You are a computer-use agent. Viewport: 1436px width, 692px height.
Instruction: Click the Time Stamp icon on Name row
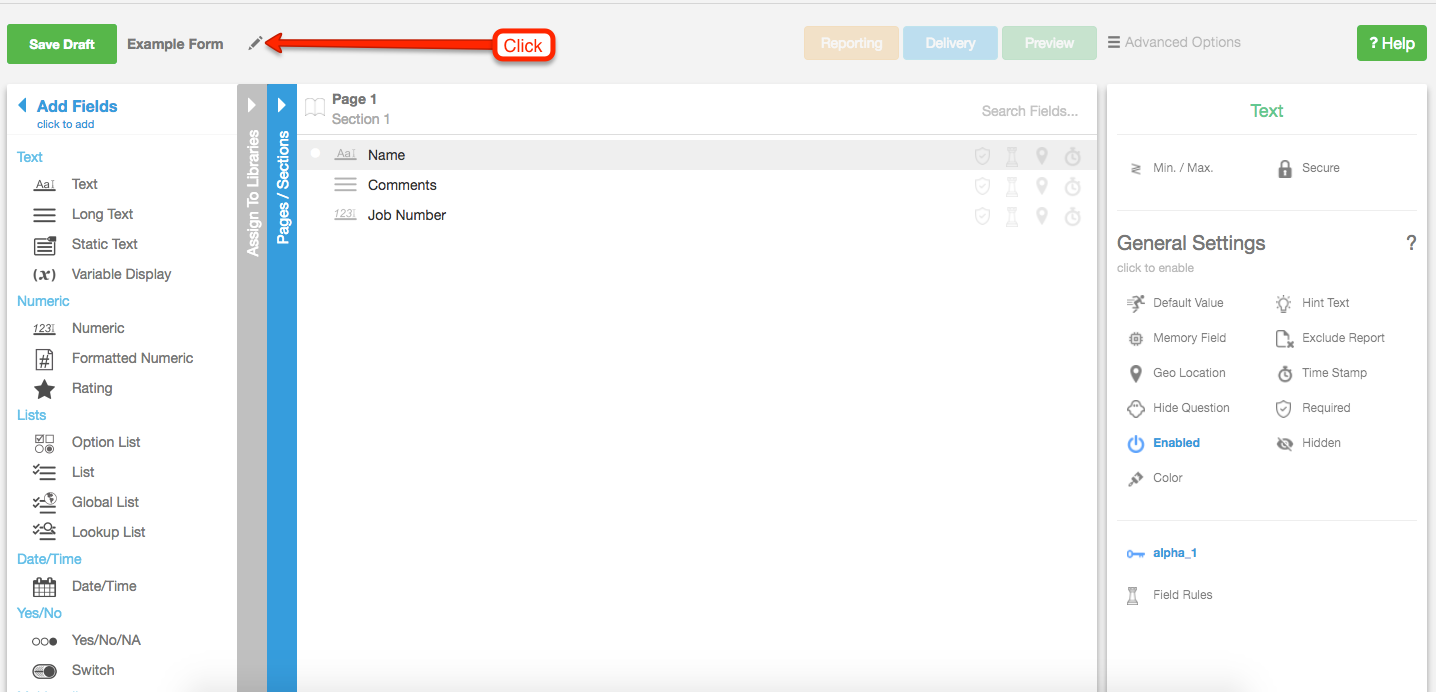click(1072, 156)
